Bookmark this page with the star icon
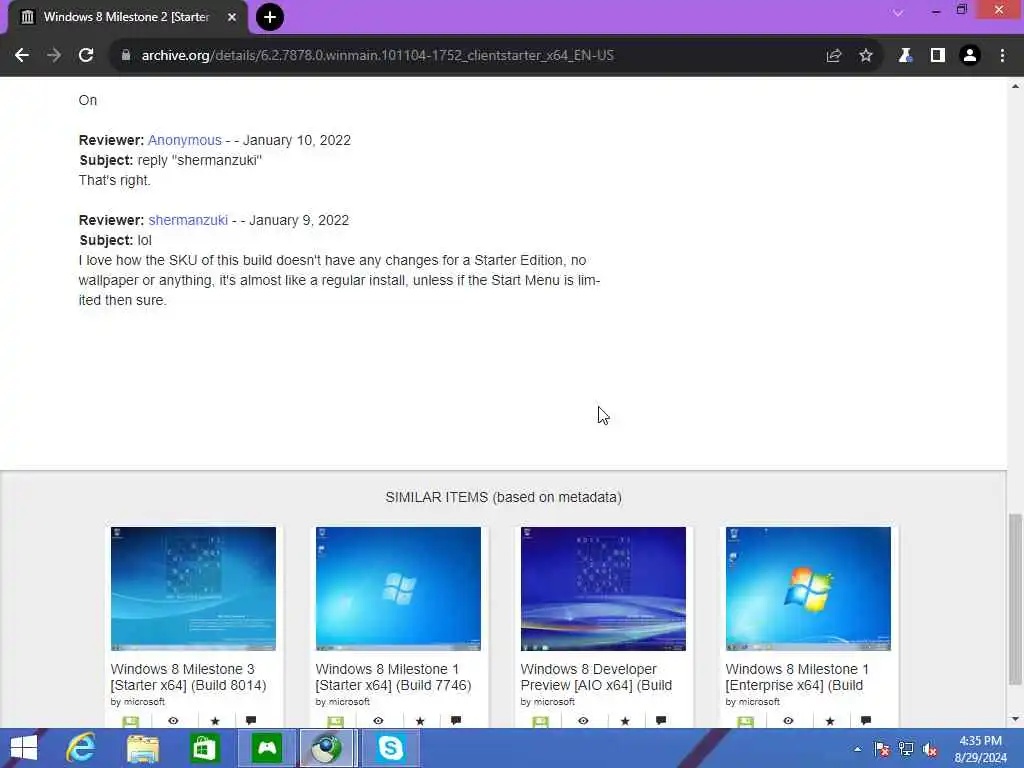 pyautogui.click(x=866, y=56)
